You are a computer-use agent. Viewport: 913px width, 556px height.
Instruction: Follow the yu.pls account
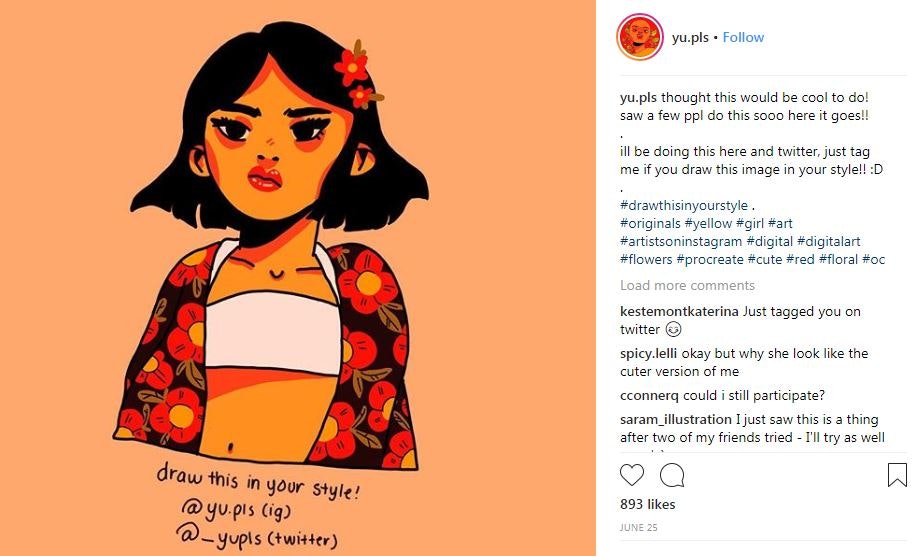click(743, 37)
